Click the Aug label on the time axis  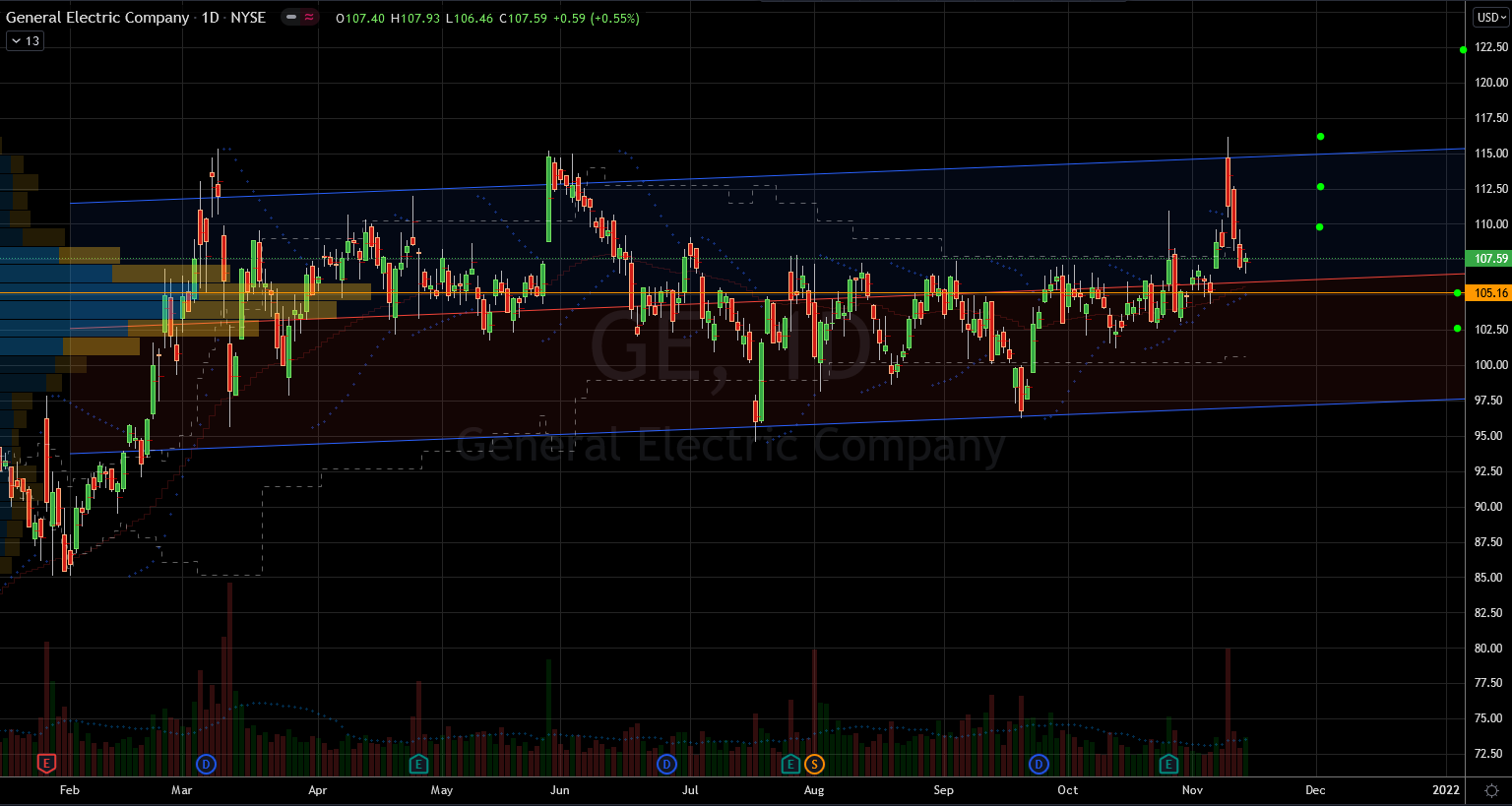tap(814, 790)
